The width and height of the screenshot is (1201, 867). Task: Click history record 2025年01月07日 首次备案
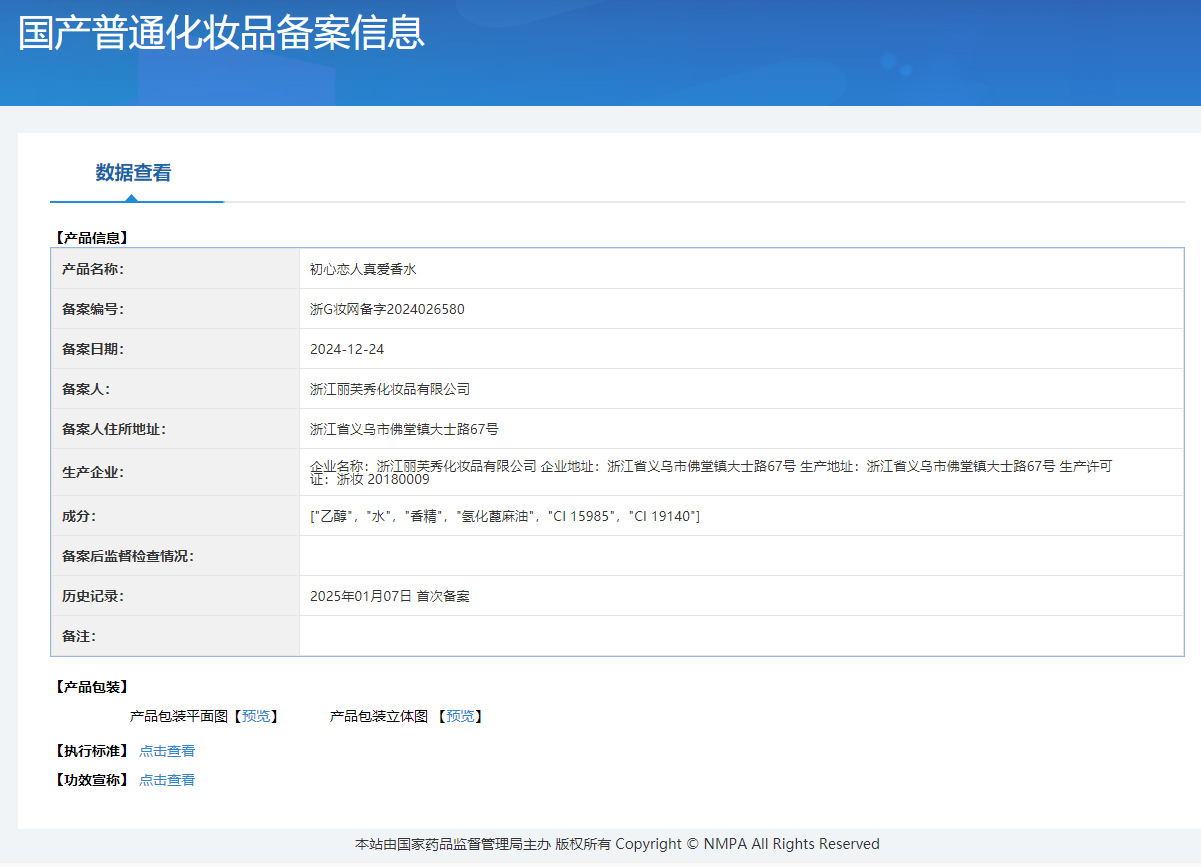(390, 596)
